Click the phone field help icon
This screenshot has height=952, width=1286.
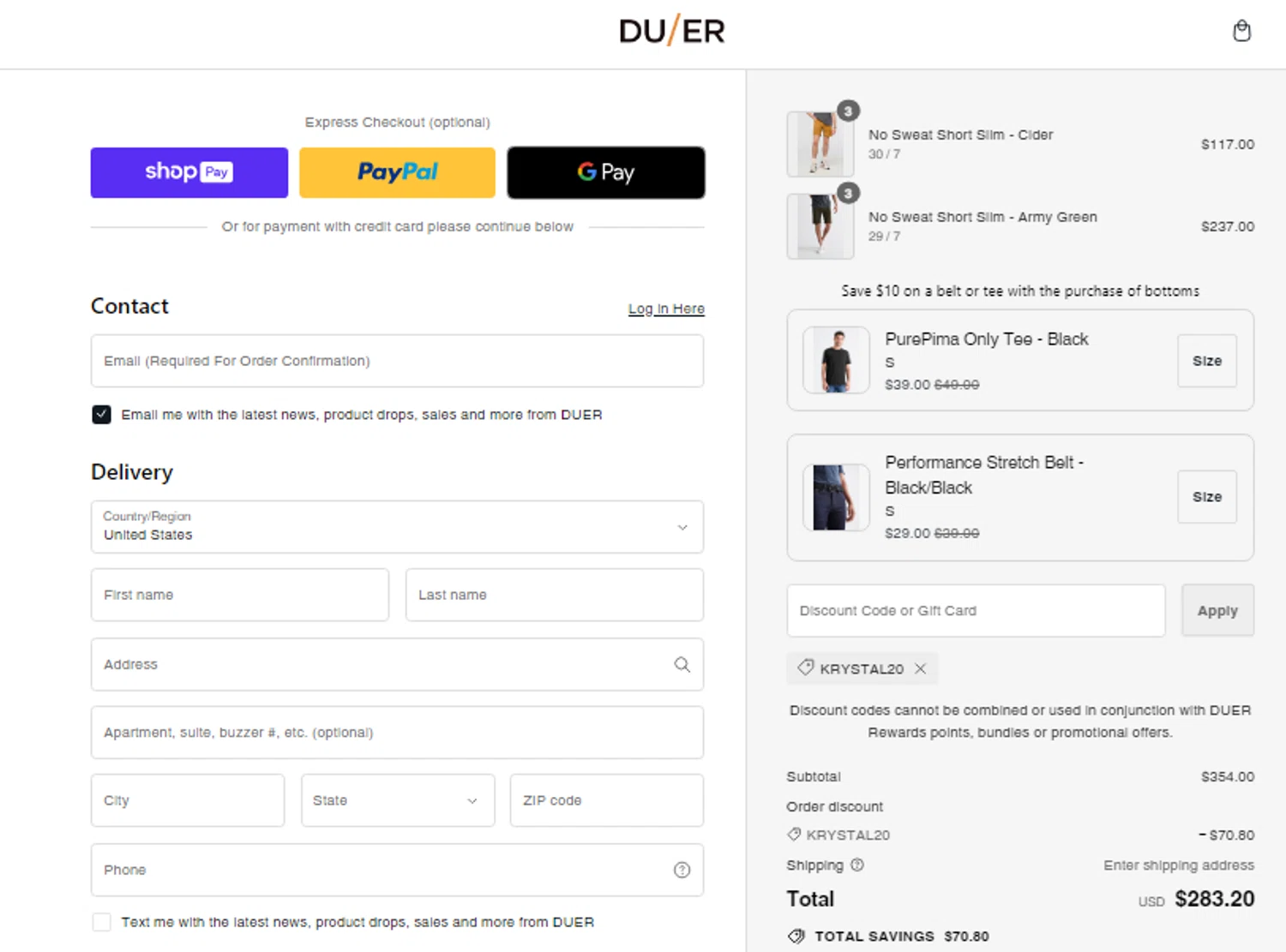[x=682, y=870]
